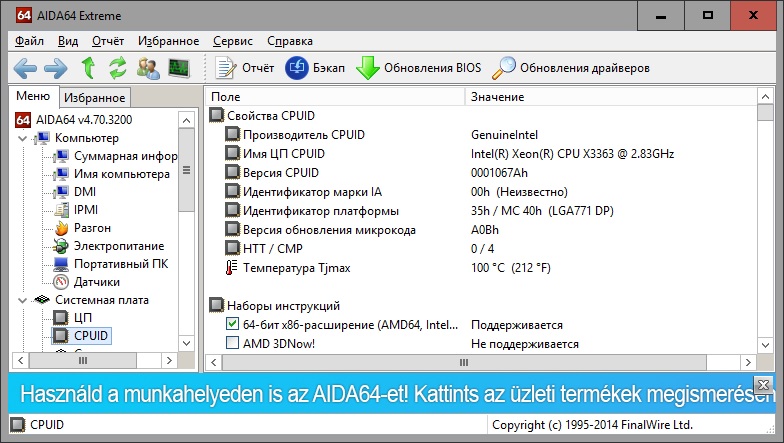Open Обновления драйверов from toolbar
Screen dimensions: 784x443
[570, 68]
